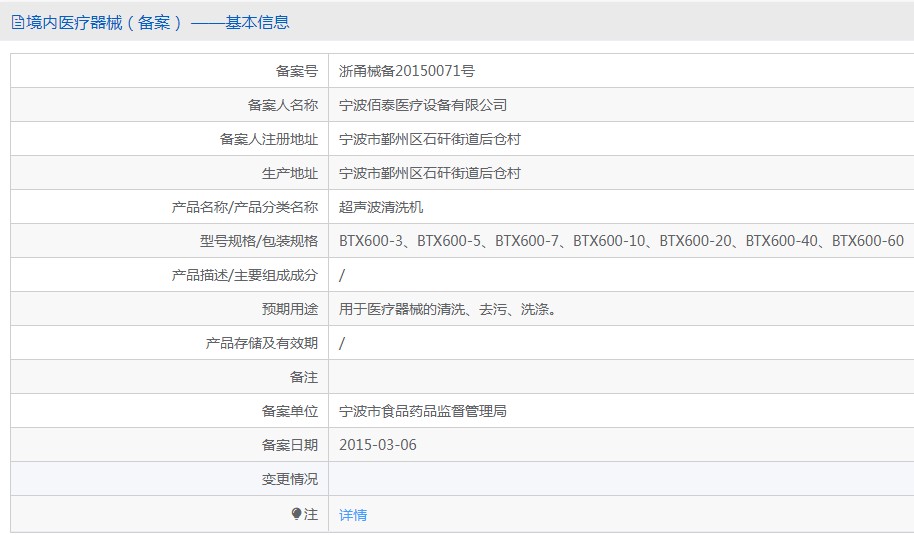914x535 pixels.
Task: Click the slash value in 产品存储及有效期 row
Action: pos(342,343)
